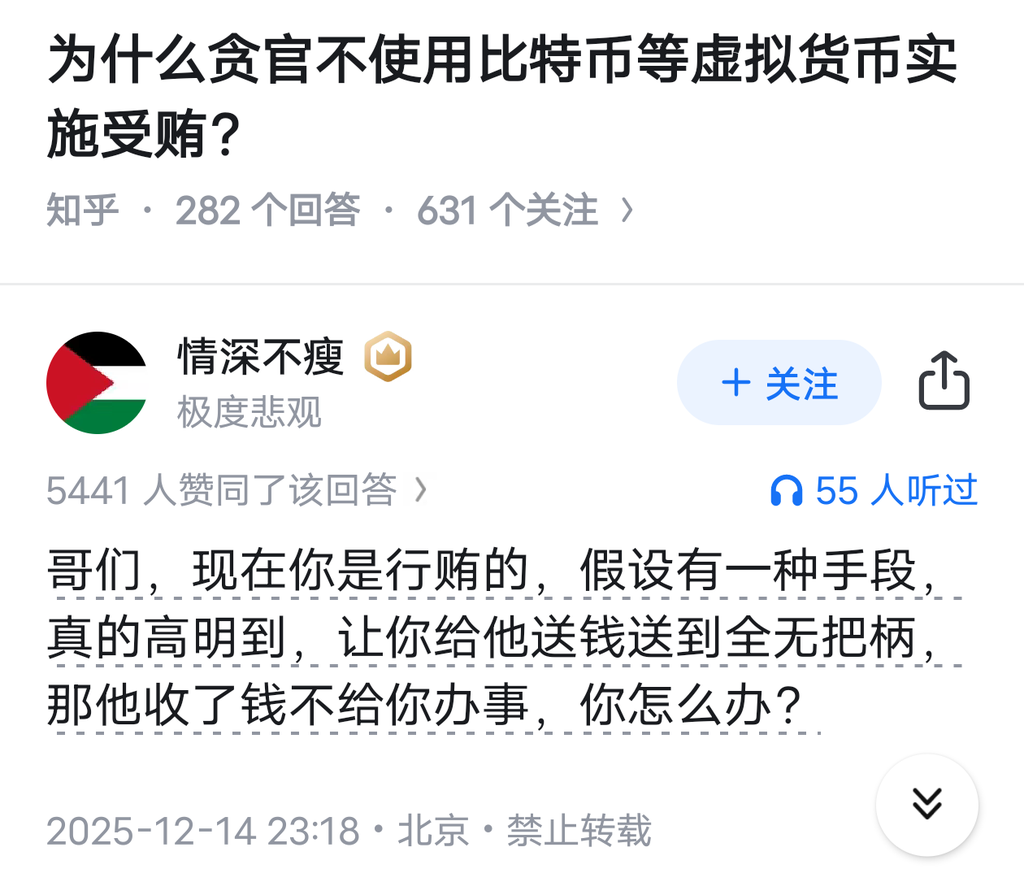Tap the 55 人听过 listen count

896,490
